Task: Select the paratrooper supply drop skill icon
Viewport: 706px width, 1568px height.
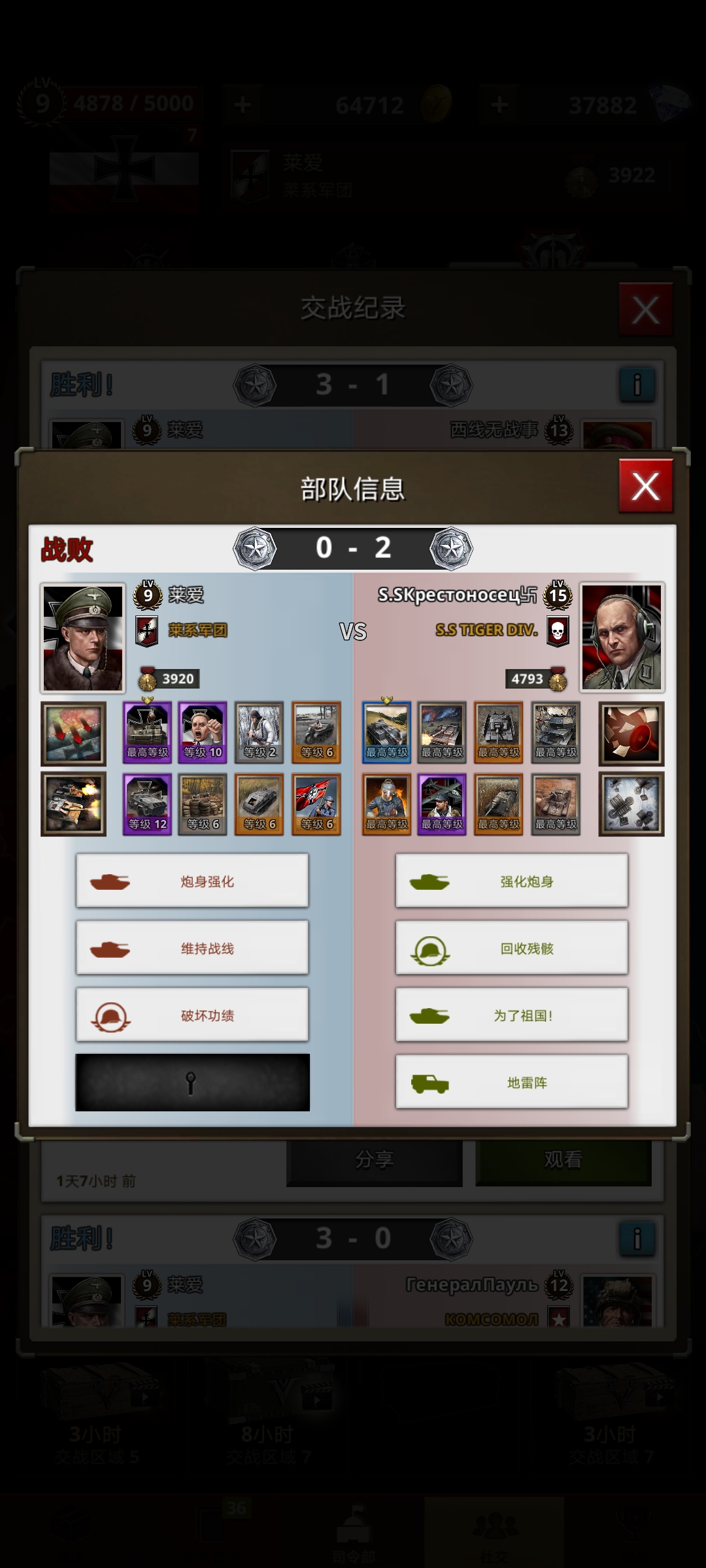Action: [631, 804]
